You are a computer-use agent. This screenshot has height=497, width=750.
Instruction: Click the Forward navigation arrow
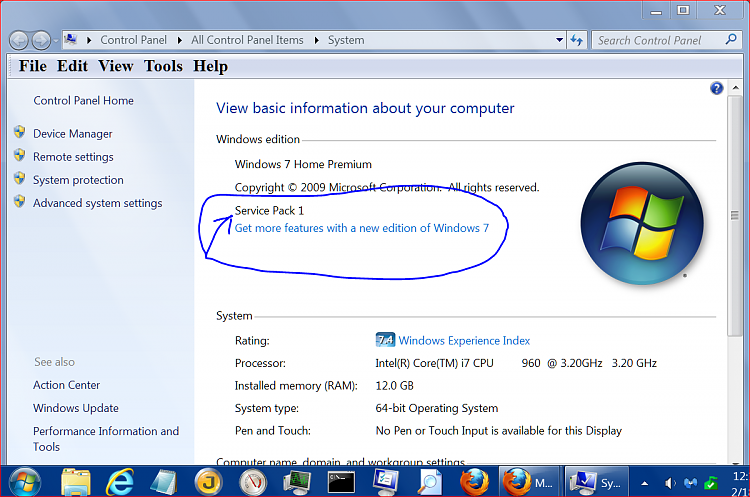click(41, 41)
